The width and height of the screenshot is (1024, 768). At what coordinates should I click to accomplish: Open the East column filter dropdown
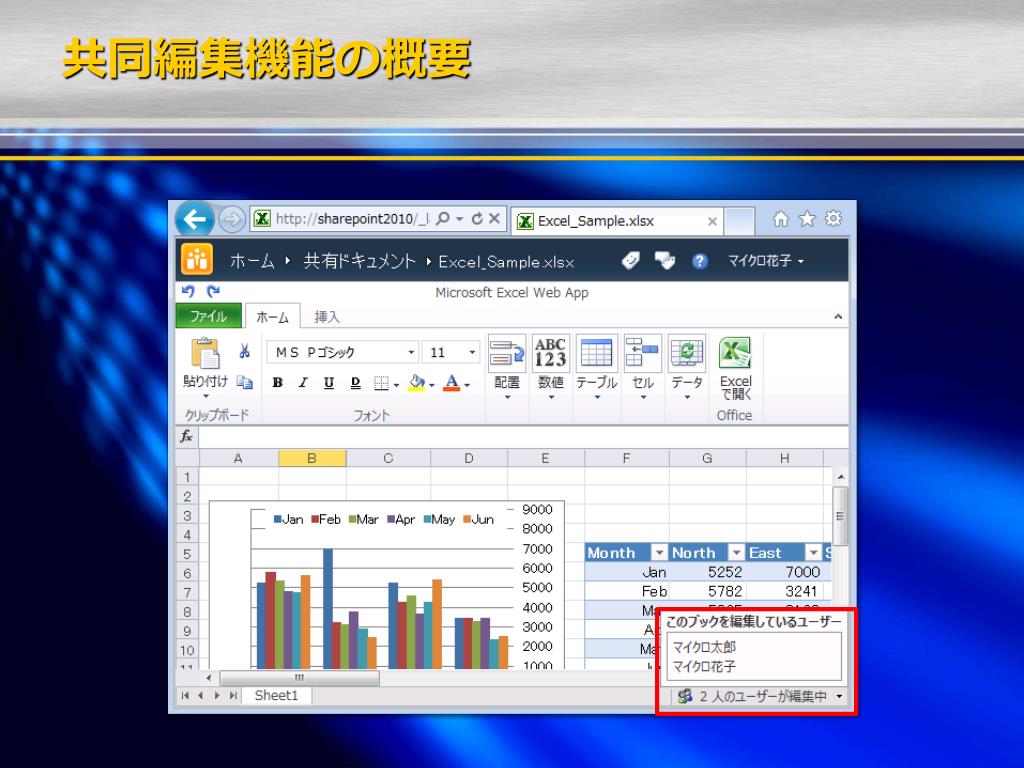point(813,553)
